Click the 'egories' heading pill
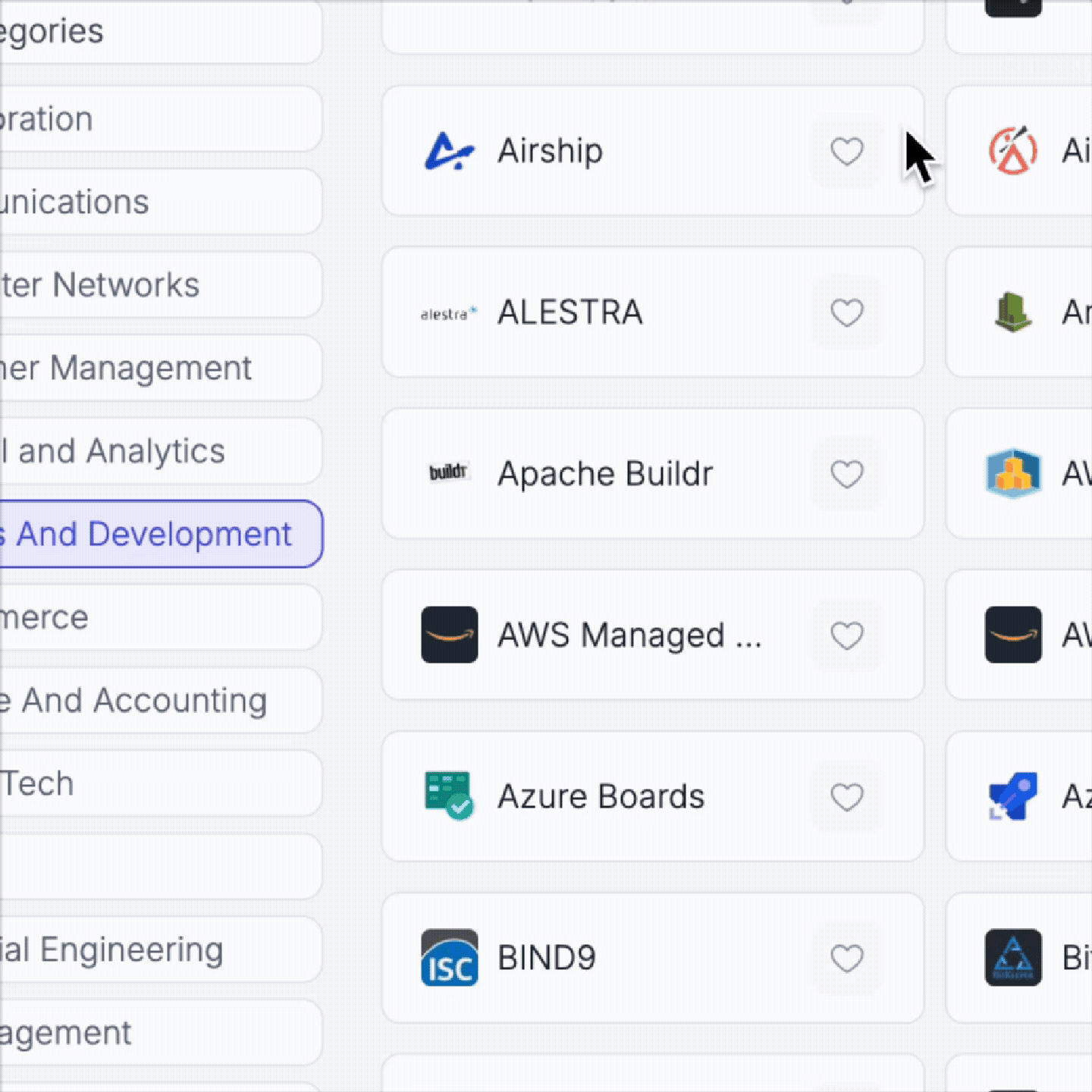 pyautogui.click(x=161, y=32)
